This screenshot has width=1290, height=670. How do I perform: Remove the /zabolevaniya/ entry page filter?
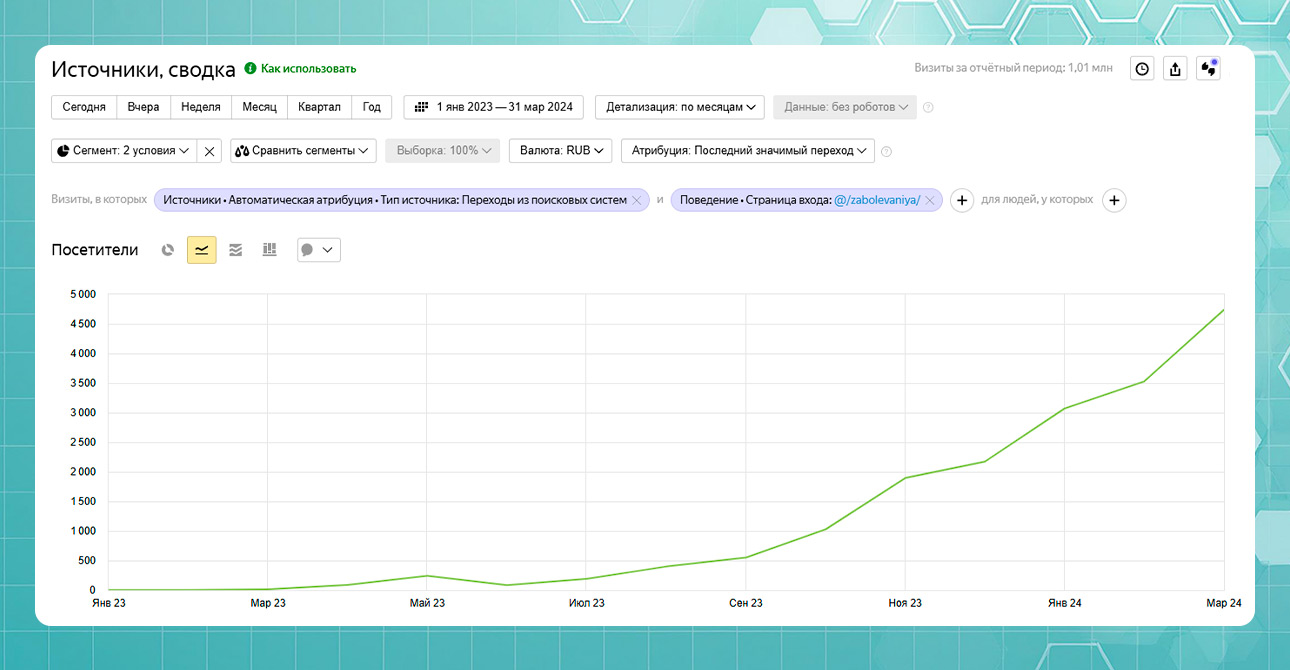929,200
